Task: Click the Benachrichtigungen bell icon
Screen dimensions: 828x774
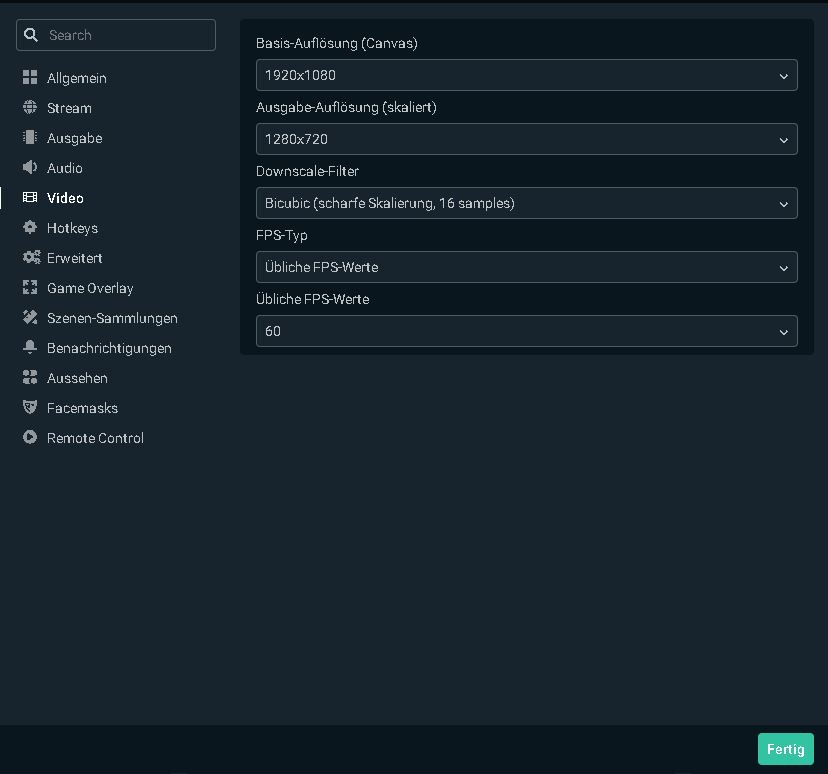Action: [30, 348]
